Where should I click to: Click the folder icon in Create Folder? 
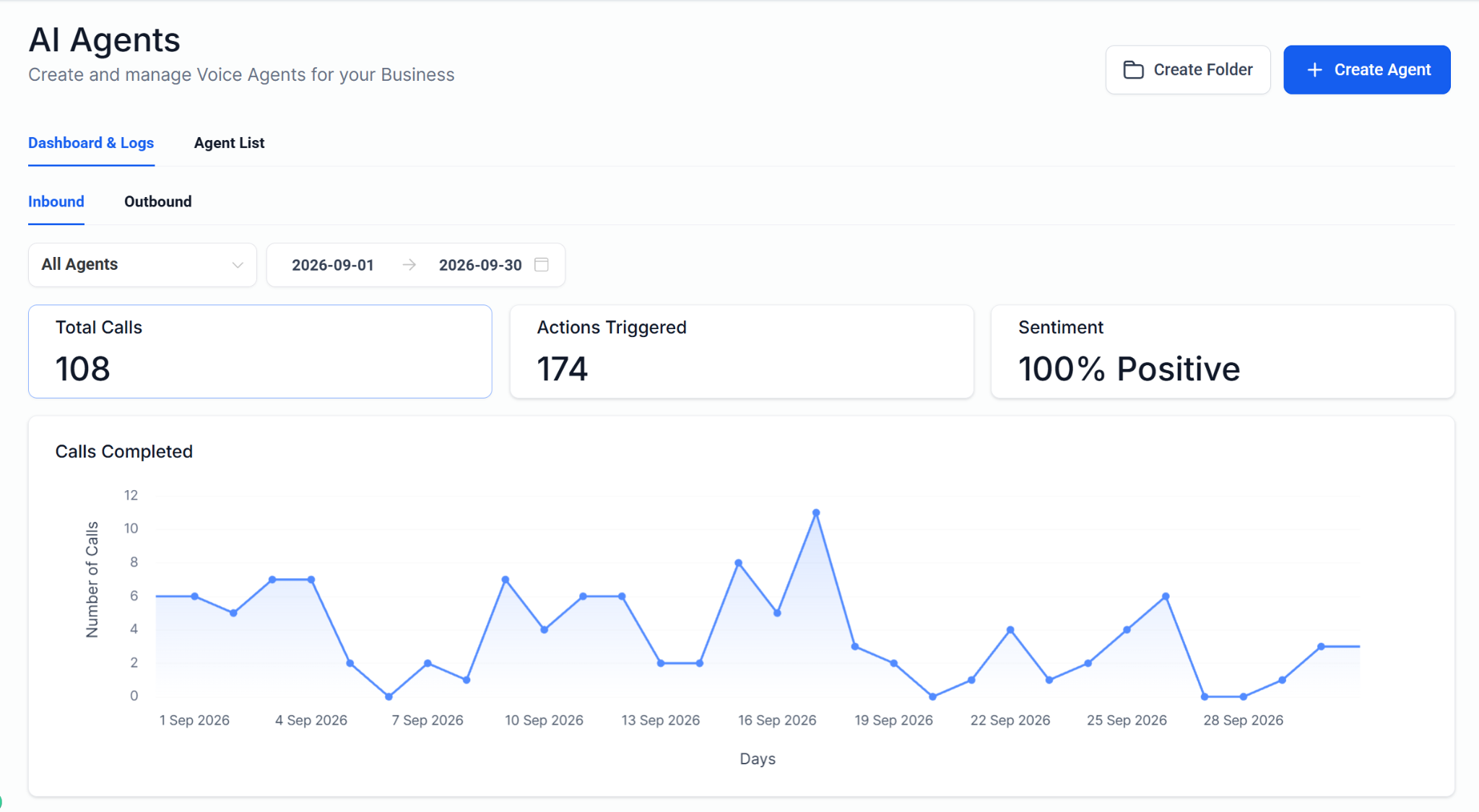1133,69
